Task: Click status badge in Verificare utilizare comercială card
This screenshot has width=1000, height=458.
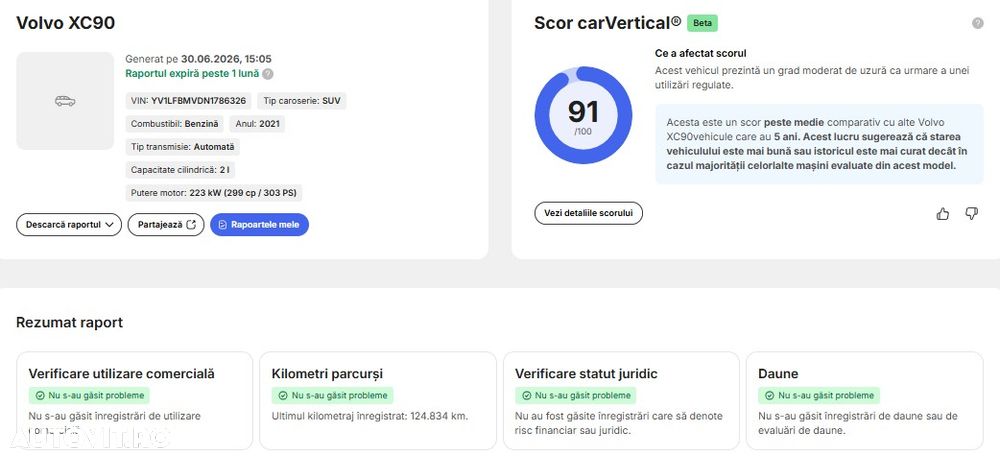Action: point(89,395)
